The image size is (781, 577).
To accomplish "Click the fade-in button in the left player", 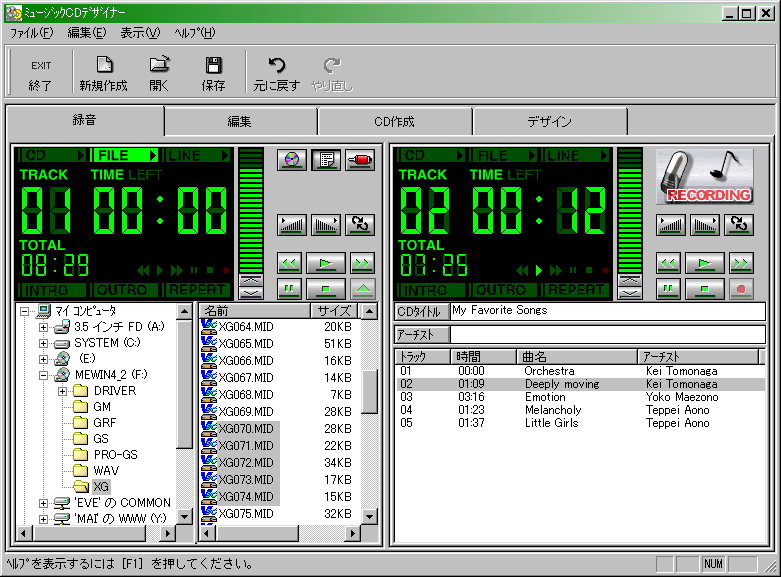I will click(292, 224).
